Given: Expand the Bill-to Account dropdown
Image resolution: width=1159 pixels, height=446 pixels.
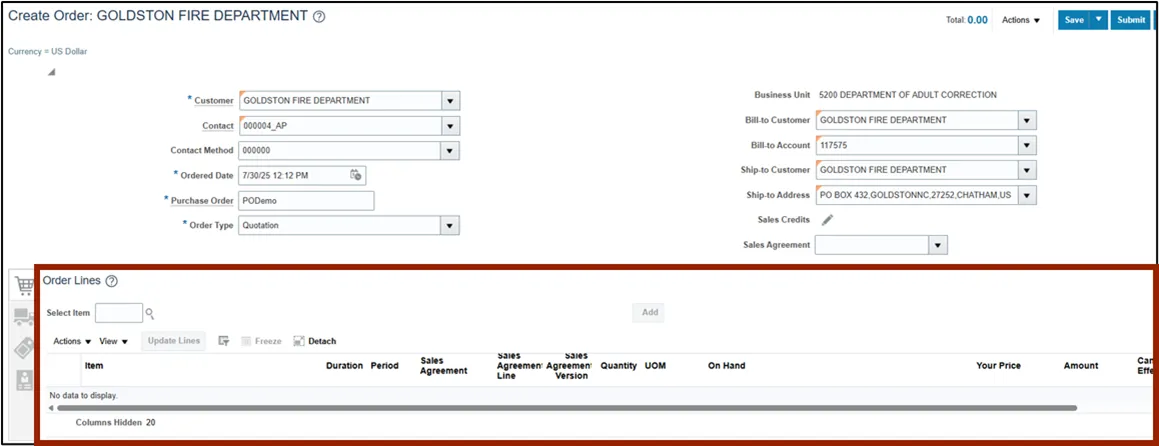Looking at the screenshot, I should (x=1027, y=146).
